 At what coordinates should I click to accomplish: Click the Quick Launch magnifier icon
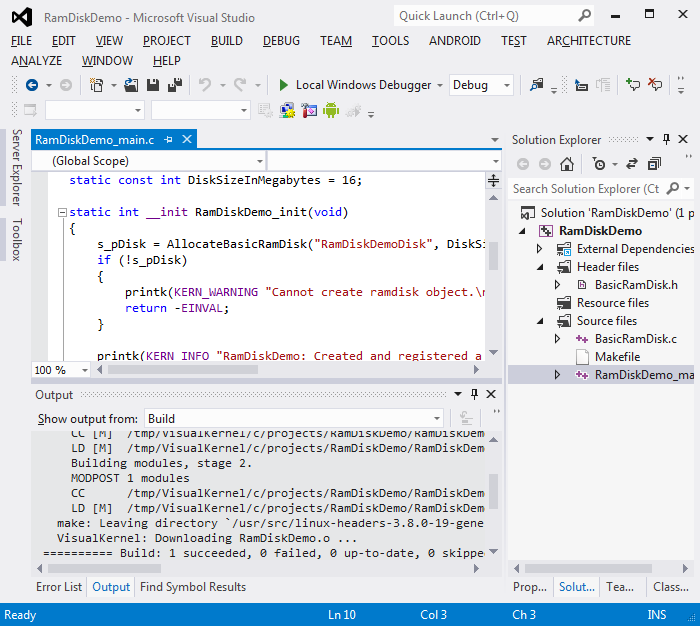584,16
